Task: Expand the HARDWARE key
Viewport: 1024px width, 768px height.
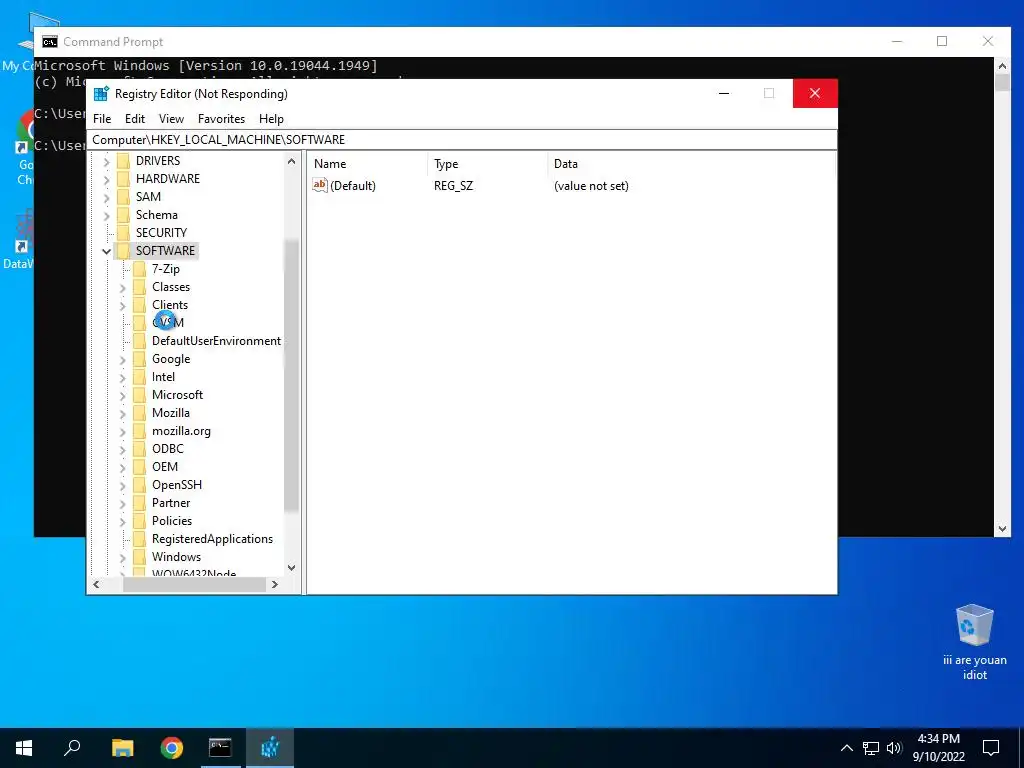Action: 106,179
